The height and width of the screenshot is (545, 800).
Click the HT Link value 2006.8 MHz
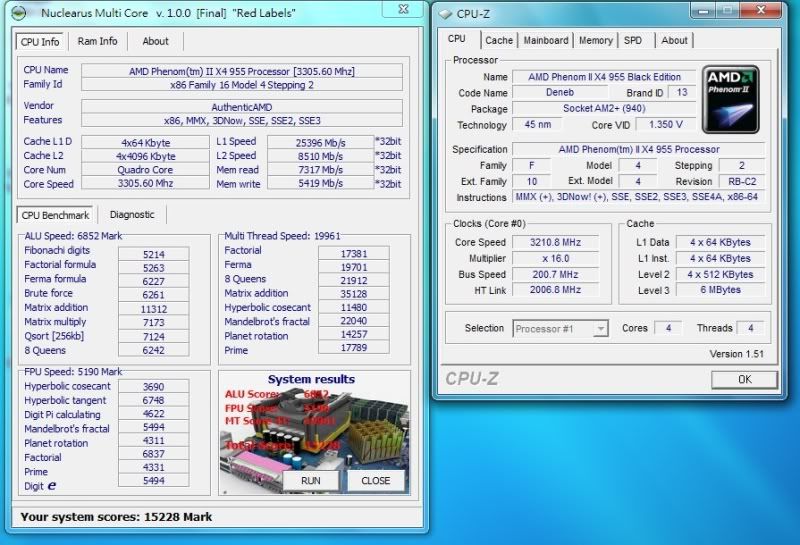[x=555, y=289]
